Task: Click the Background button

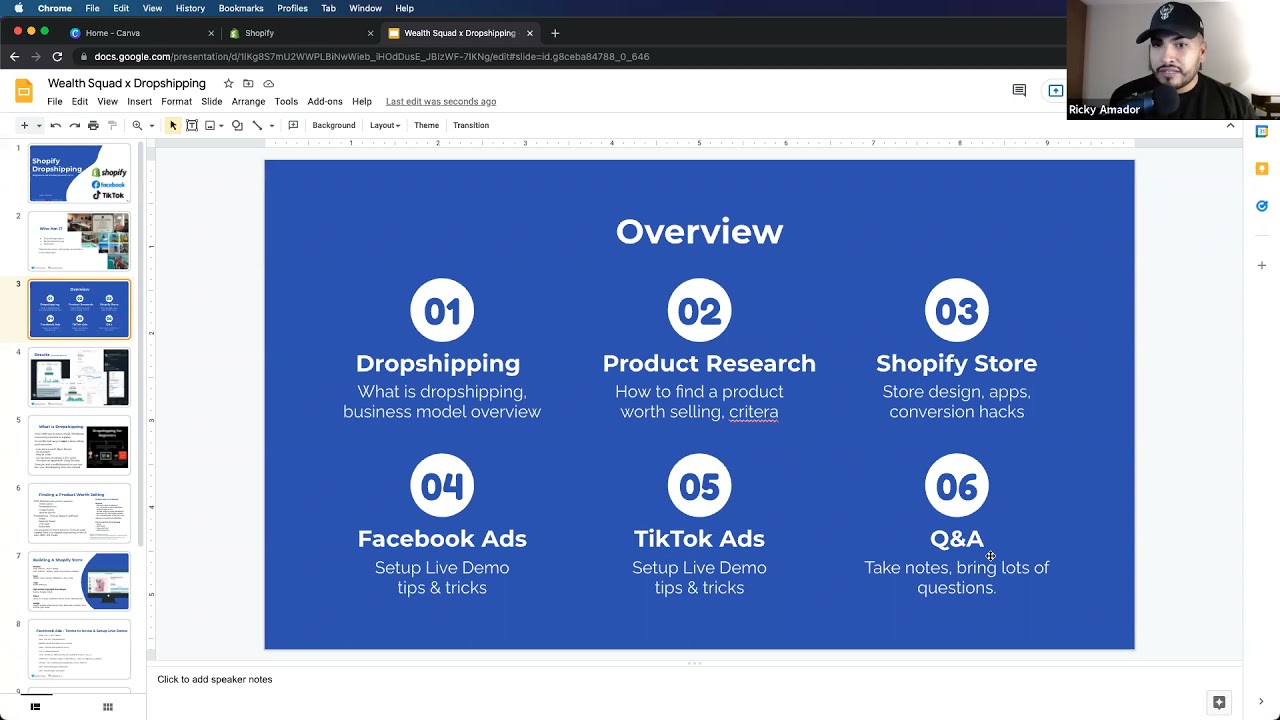Action: pos(334,125)
